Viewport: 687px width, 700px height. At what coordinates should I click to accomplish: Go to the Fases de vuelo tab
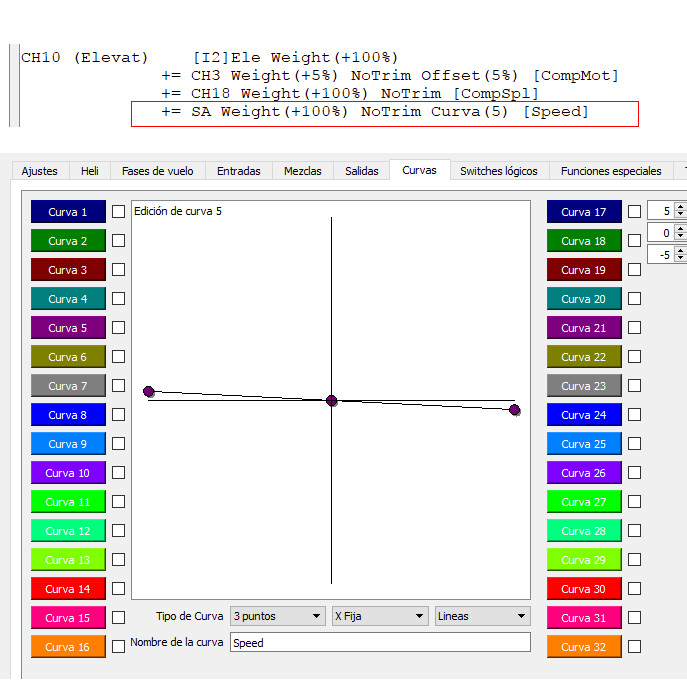[x=158, y=171]
